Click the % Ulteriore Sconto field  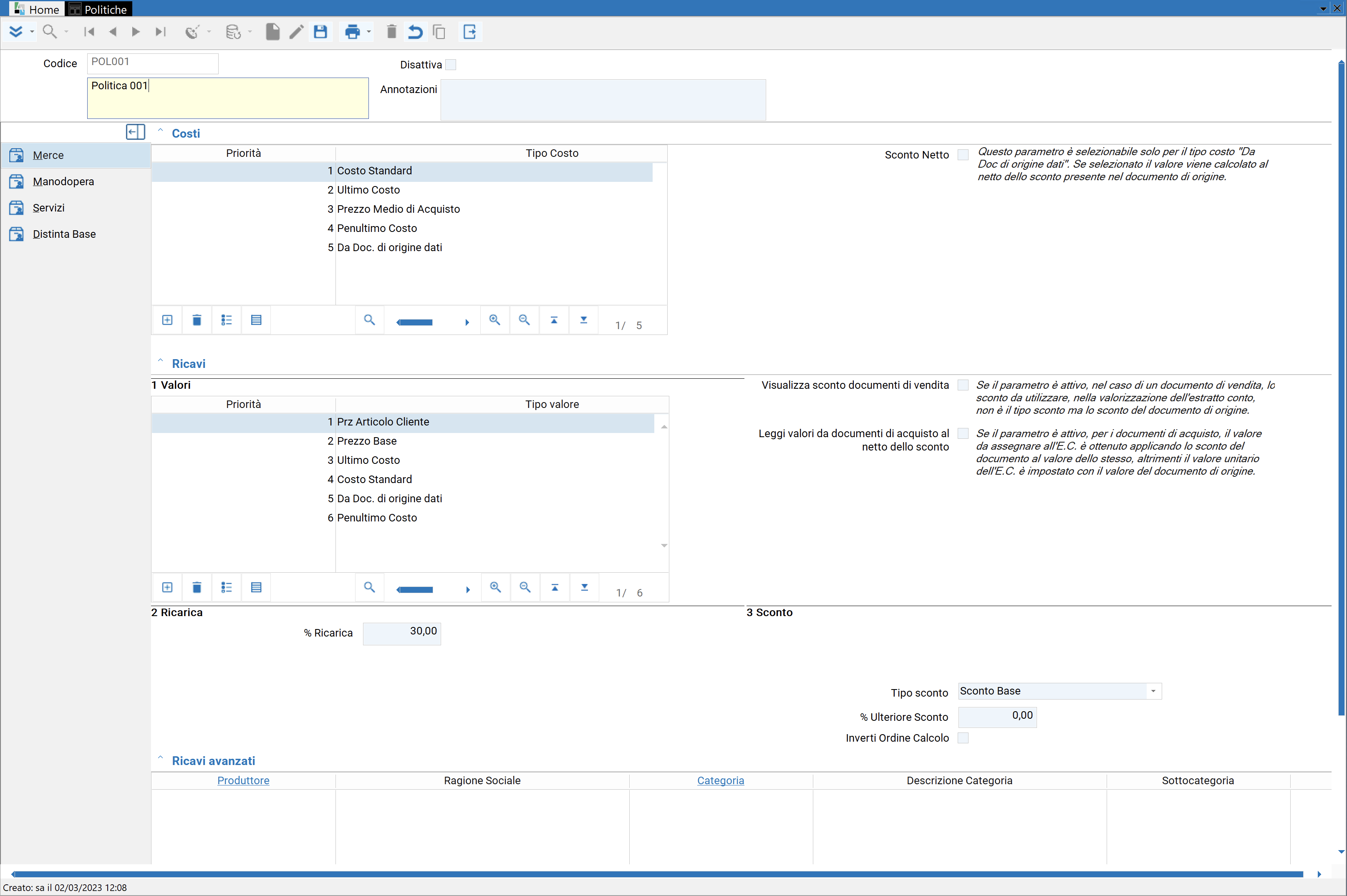[x=997, y=717]
